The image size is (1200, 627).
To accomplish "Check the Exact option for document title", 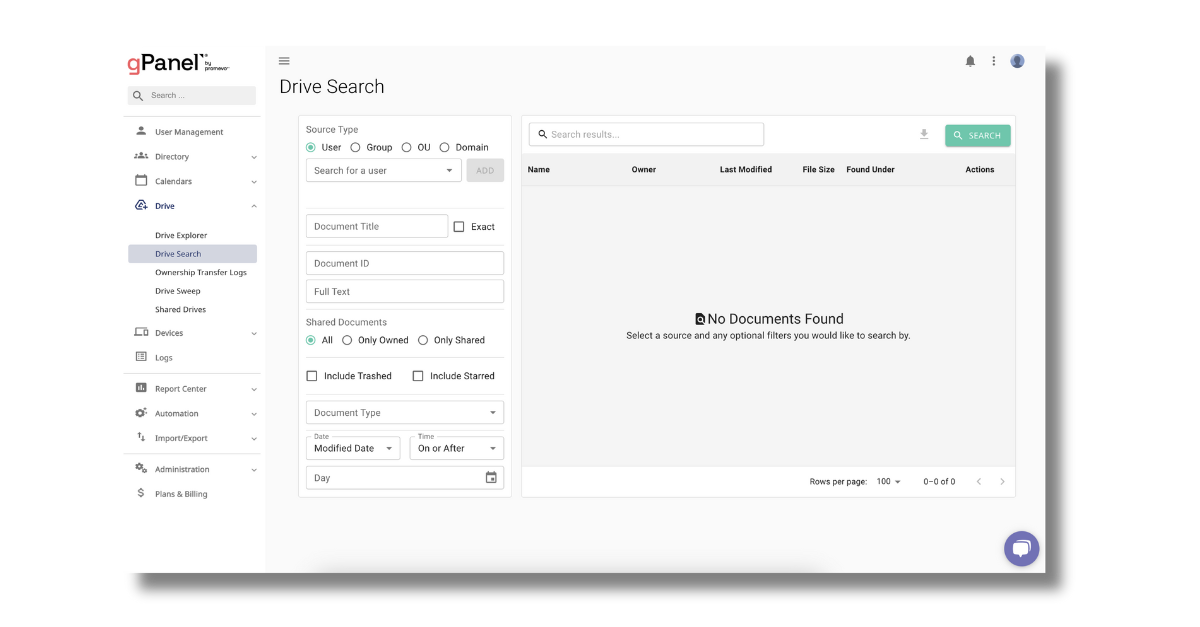I will click(457, 226).
